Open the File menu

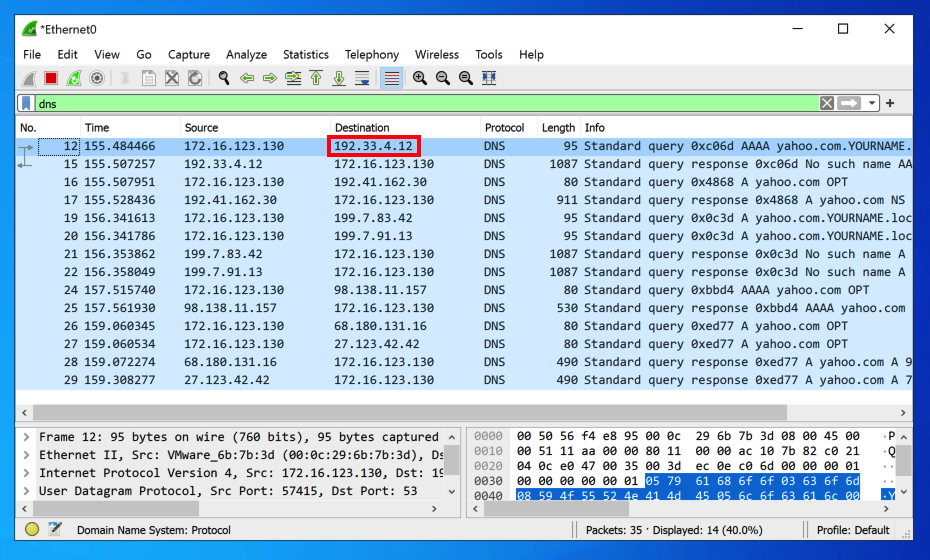32,55
